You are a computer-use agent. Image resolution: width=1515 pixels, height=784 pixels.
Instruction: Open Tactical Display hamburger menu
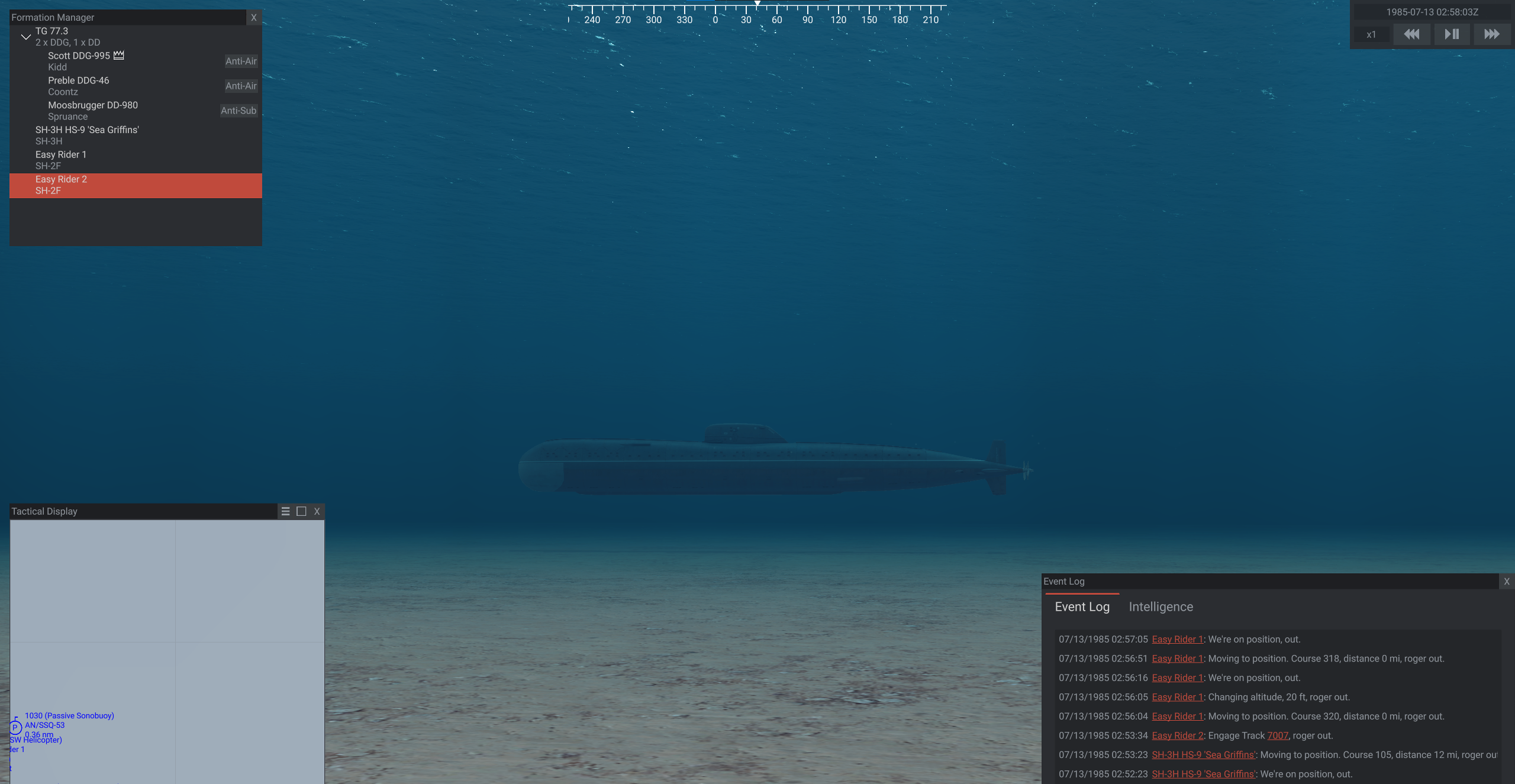285,511
